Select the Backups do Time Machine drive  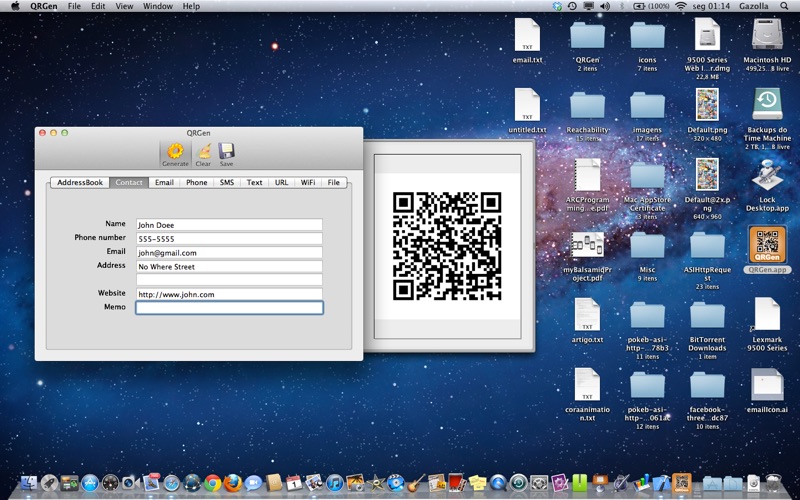[x=767, y=117]
